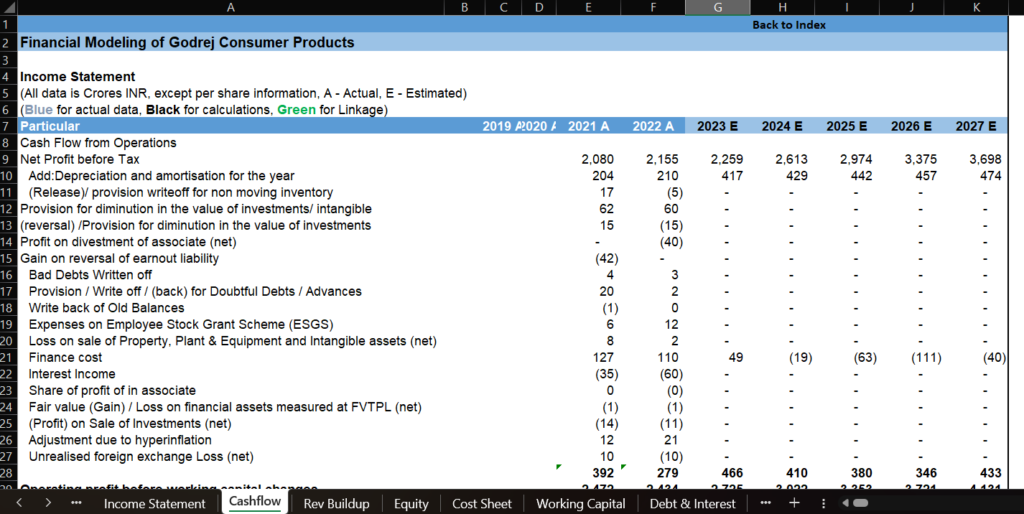Click the next sheet navigation arrow
The width and height of the screenshot is (1024, 514).
[47, 503]
